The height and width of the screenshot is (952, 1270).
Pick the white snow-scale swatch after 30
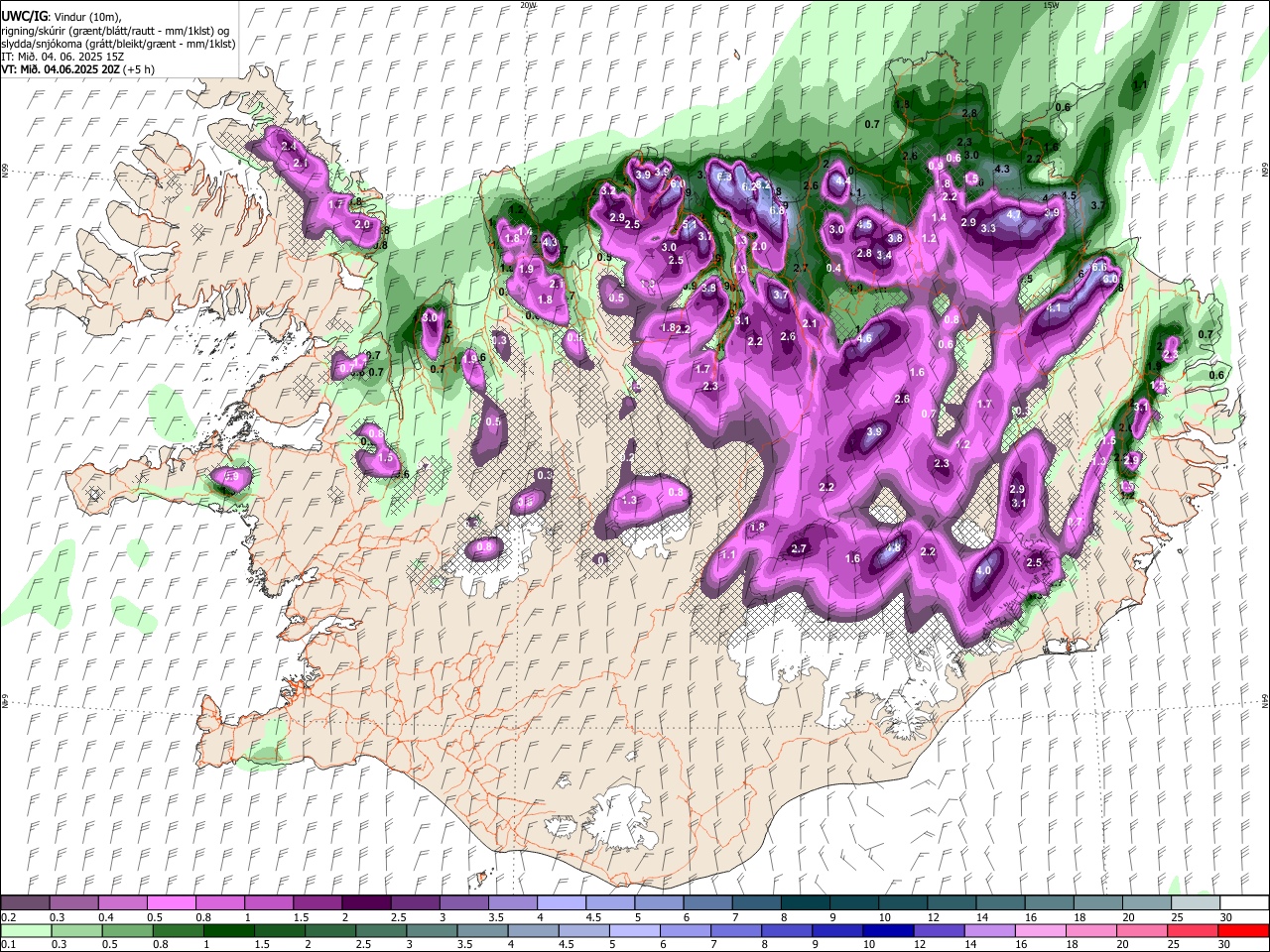point(1245,902)
